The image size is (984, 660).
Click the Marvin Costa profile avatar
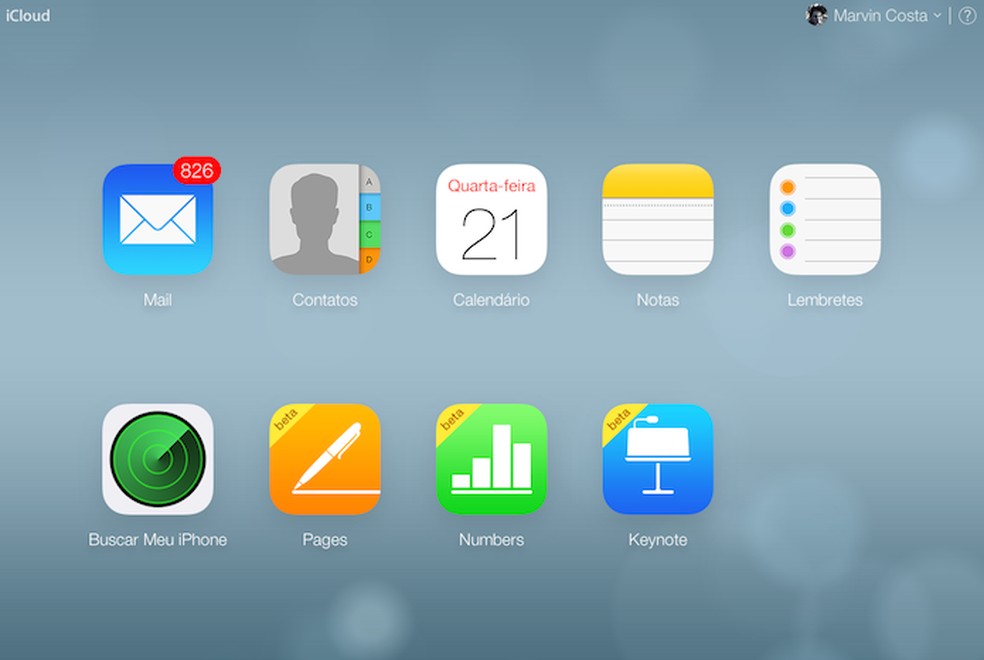coord(817,14)
